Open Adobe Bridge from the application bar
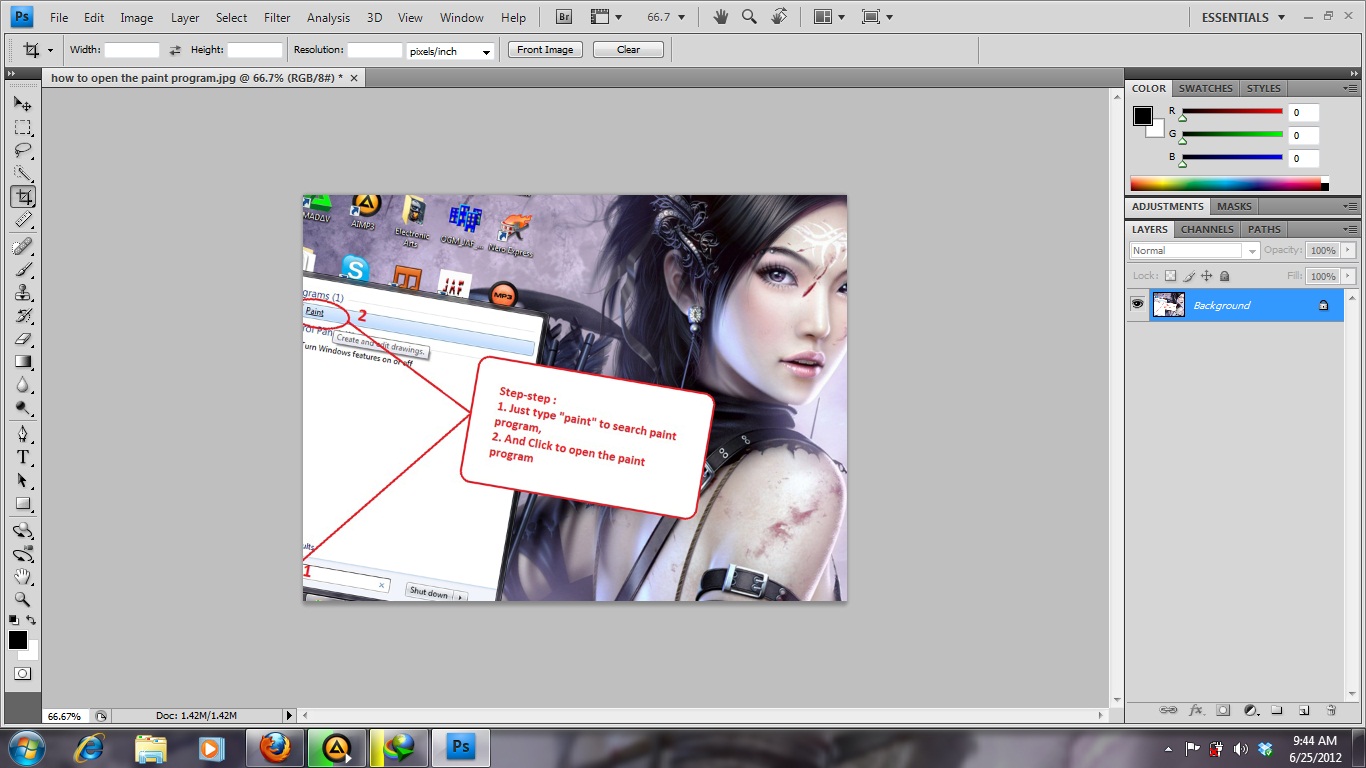This screenshot has width=1366, height=768. (562, 16)
